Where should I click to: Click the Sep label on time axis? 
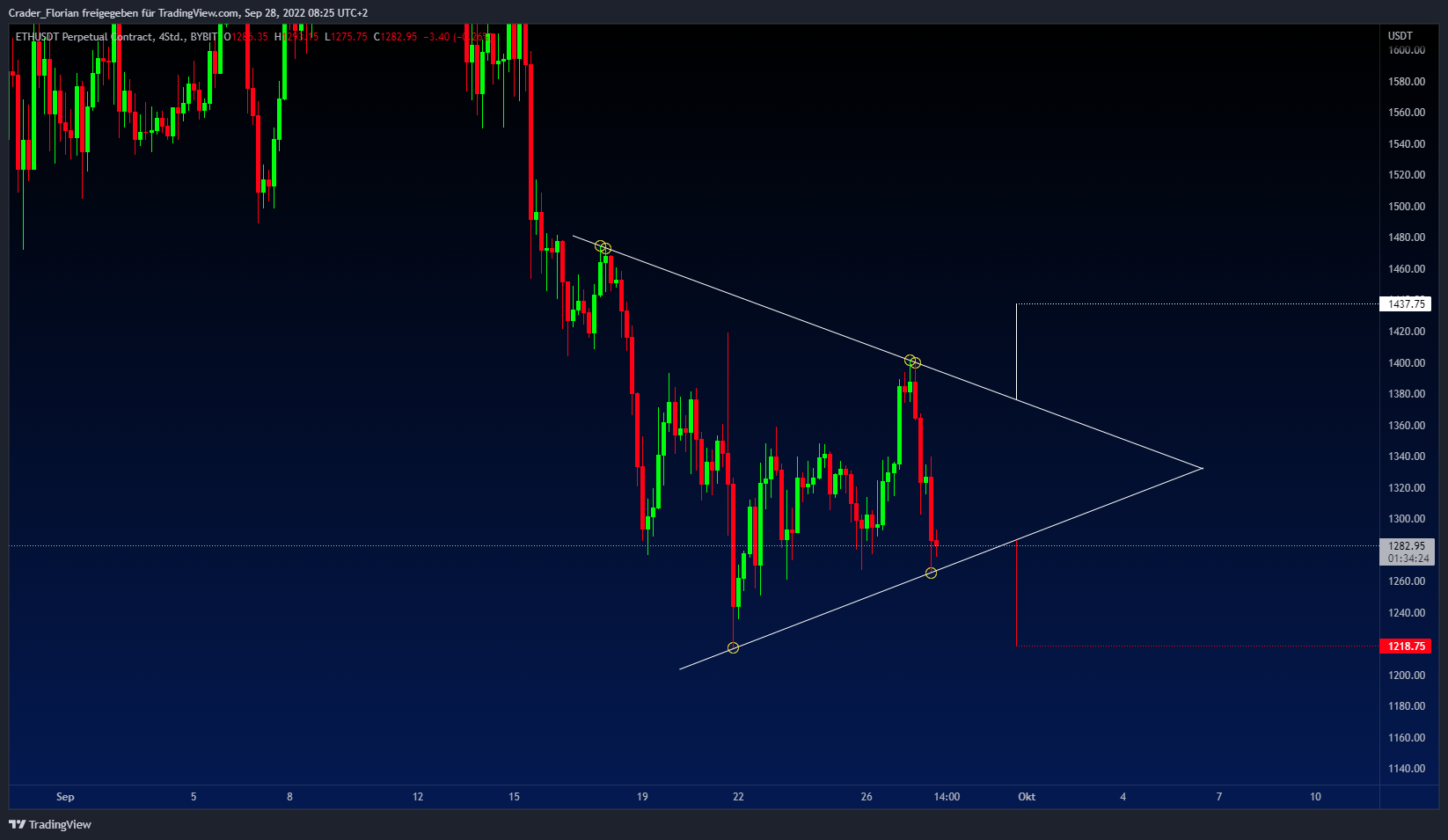pos(65,797)
